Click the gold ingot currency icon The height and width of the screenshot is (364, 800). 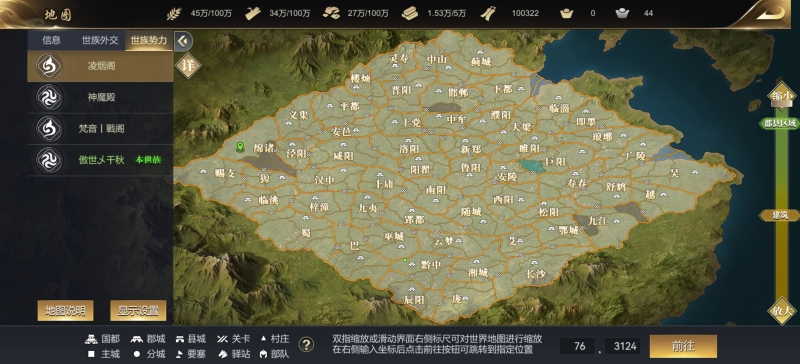point(567,13)
